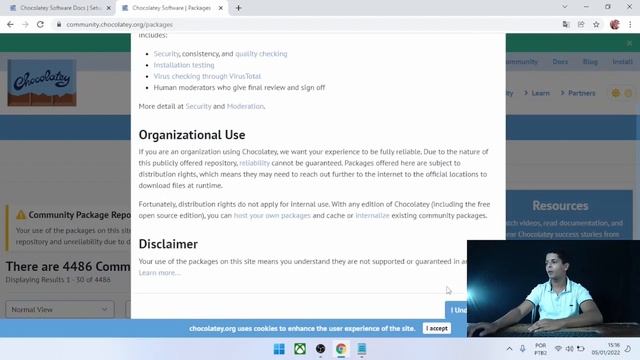Open the translate page icon
The height and width of the screenshot is (360, 640).
(x=566, y=24)
